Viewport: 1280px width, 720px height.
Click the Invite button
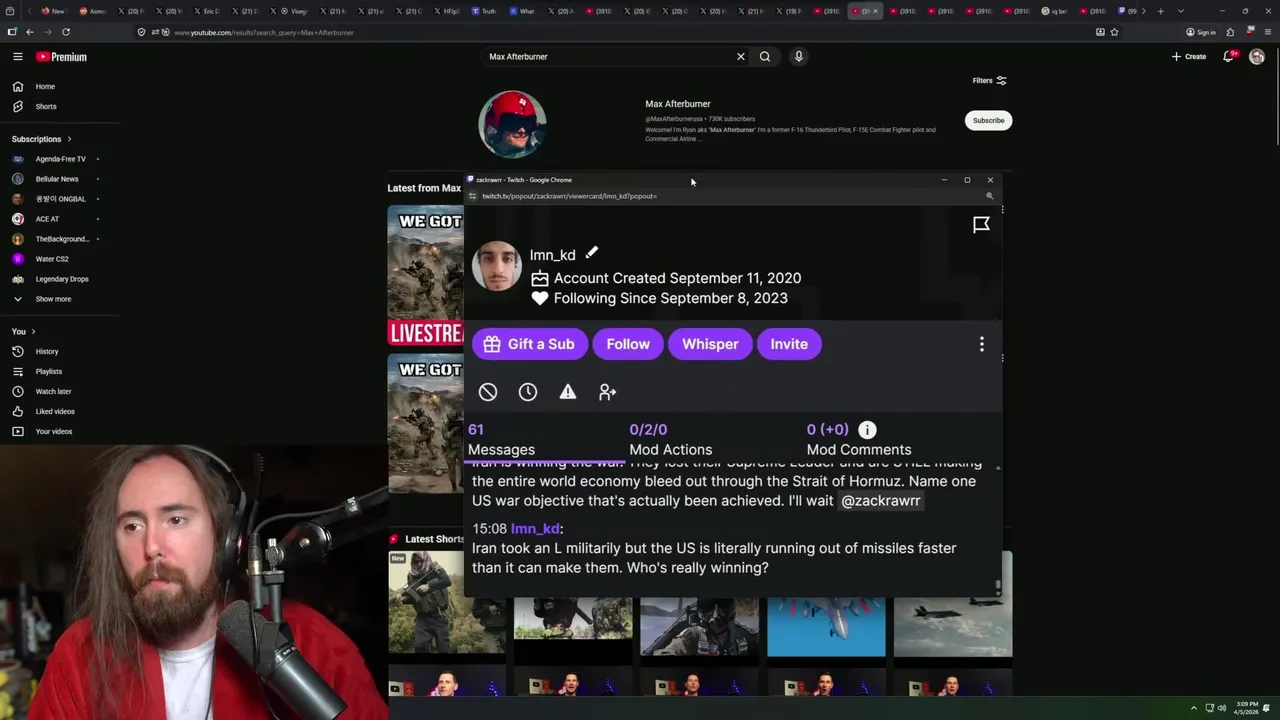click(x=789, y=344)
